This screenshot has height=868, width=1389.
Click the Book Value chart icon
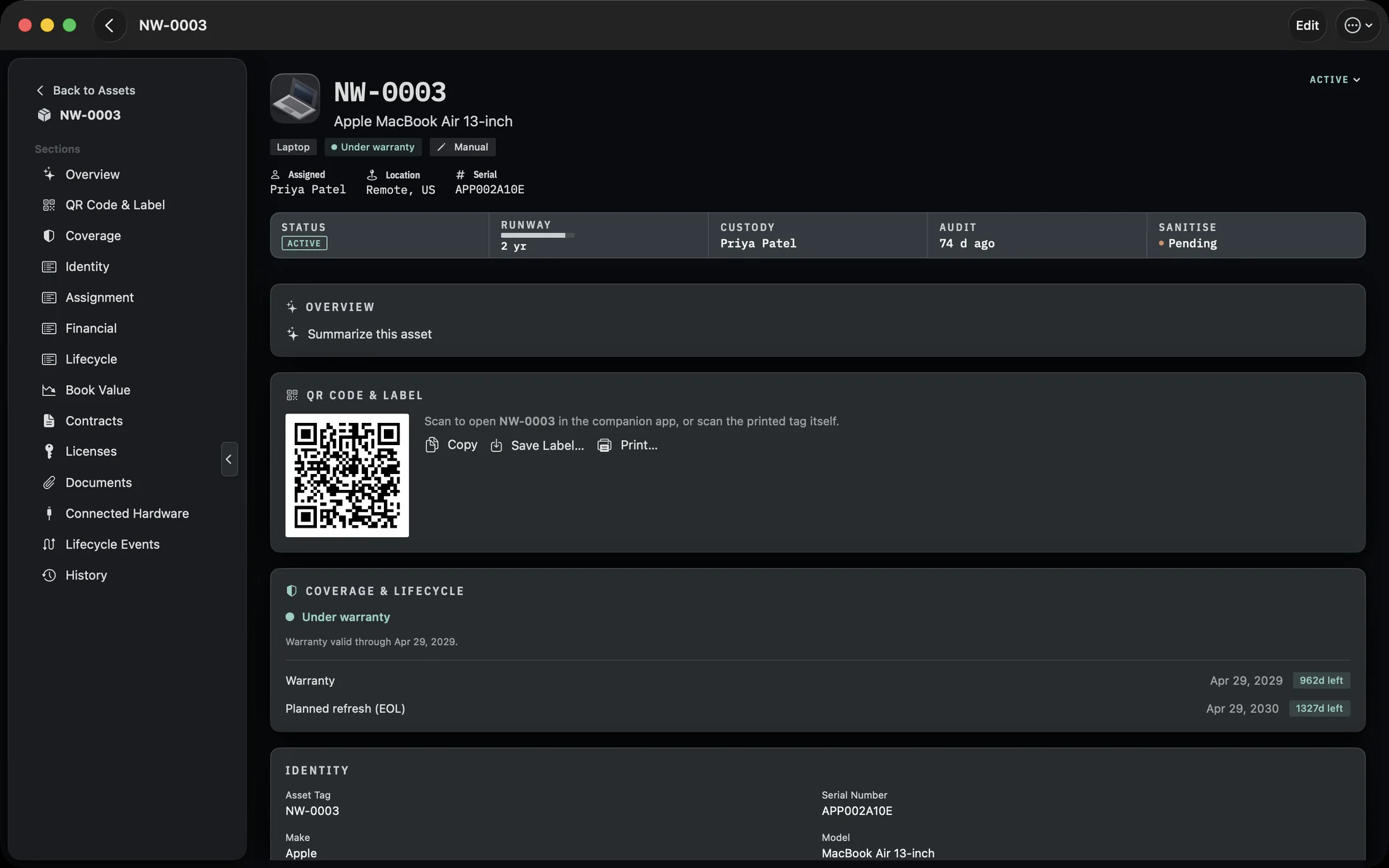coord(49,390)
